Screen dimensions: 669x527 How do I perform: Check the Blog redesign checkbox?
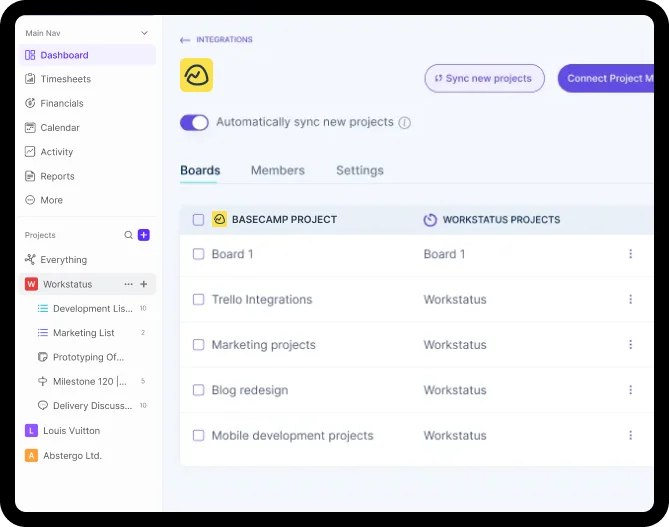(x=198, y=390)
